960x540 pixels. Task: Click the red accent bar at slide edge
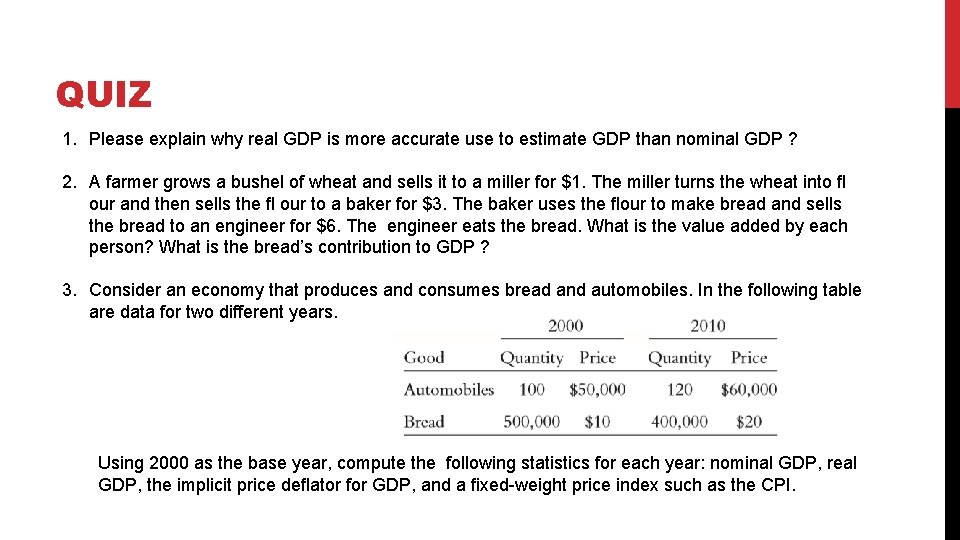(952, 54)
